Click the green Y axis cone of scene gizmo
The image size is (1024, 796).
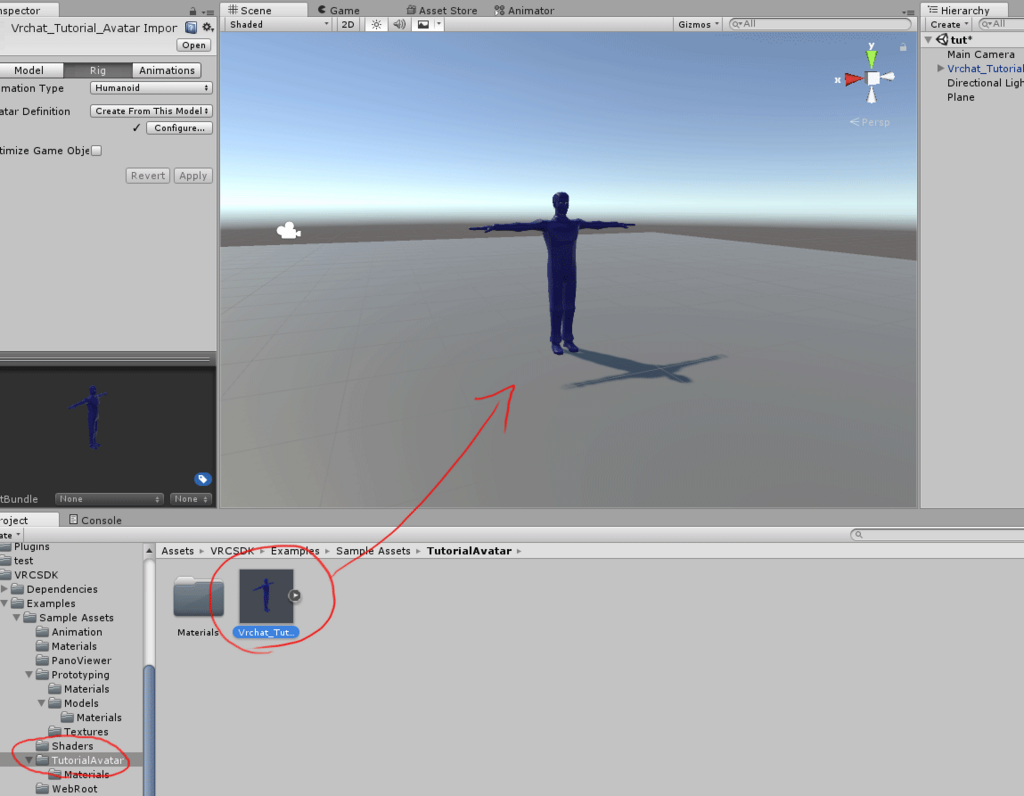tap(871, 57)
